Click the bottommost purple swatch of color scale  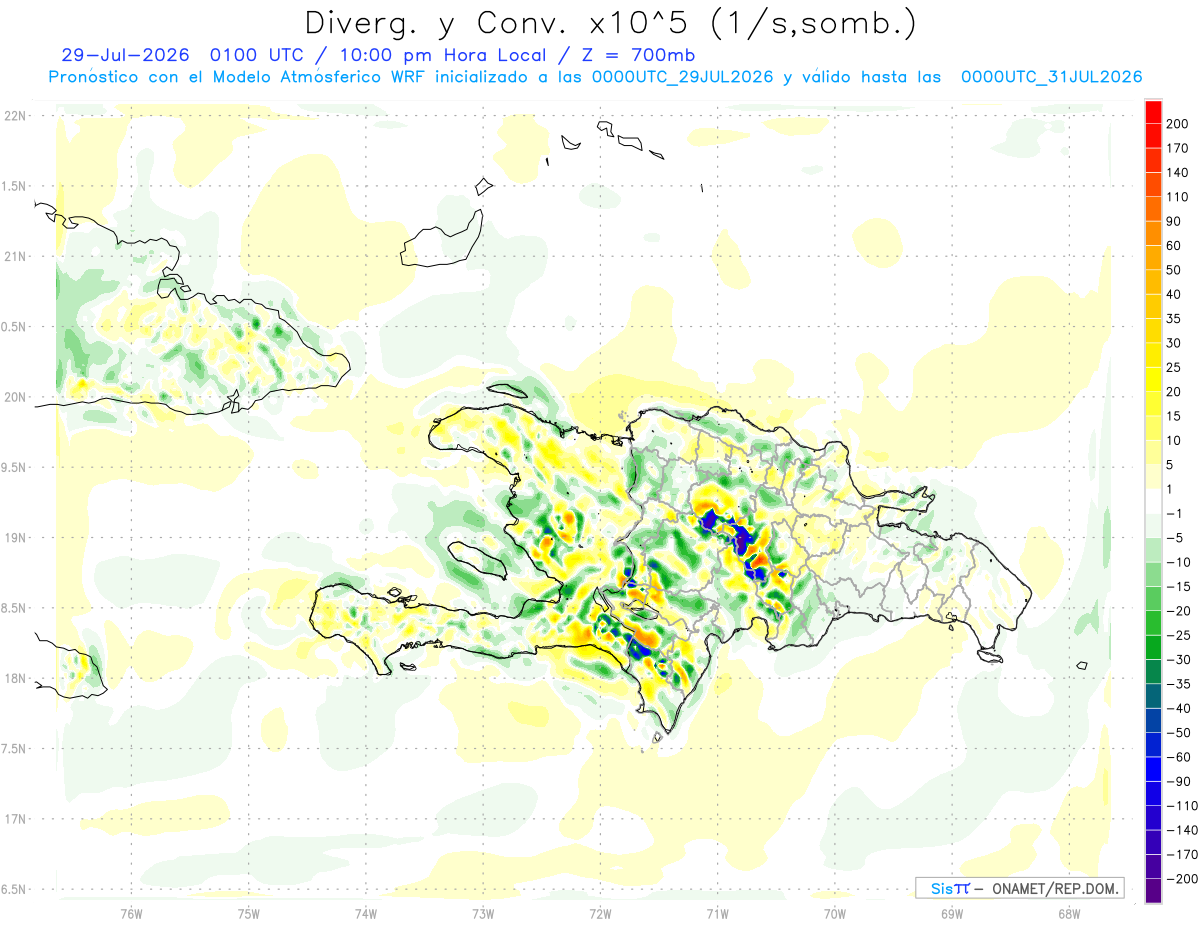point(1153,891)
